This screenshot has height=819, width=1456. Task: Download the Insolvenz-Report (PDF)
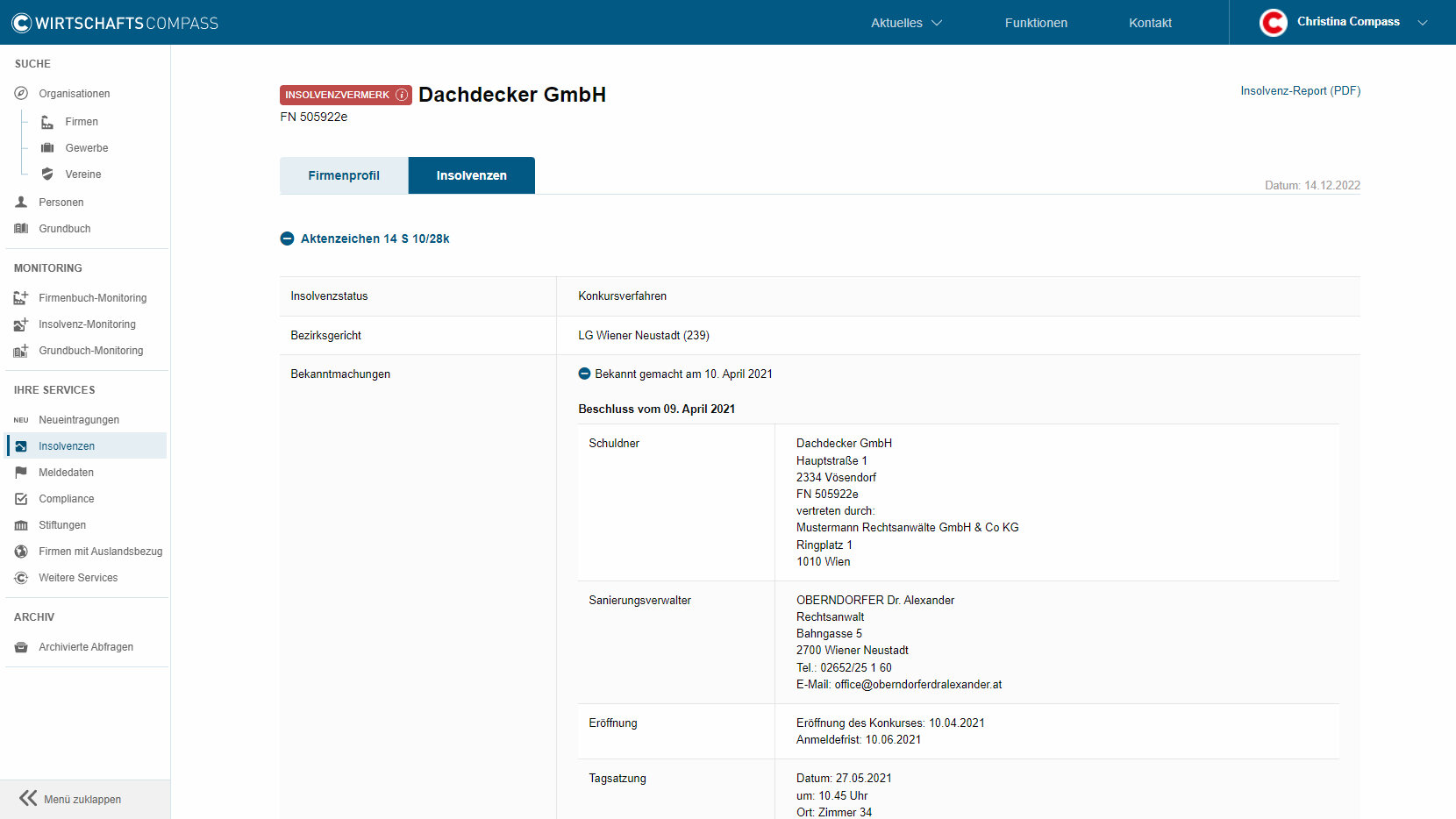1300,90
